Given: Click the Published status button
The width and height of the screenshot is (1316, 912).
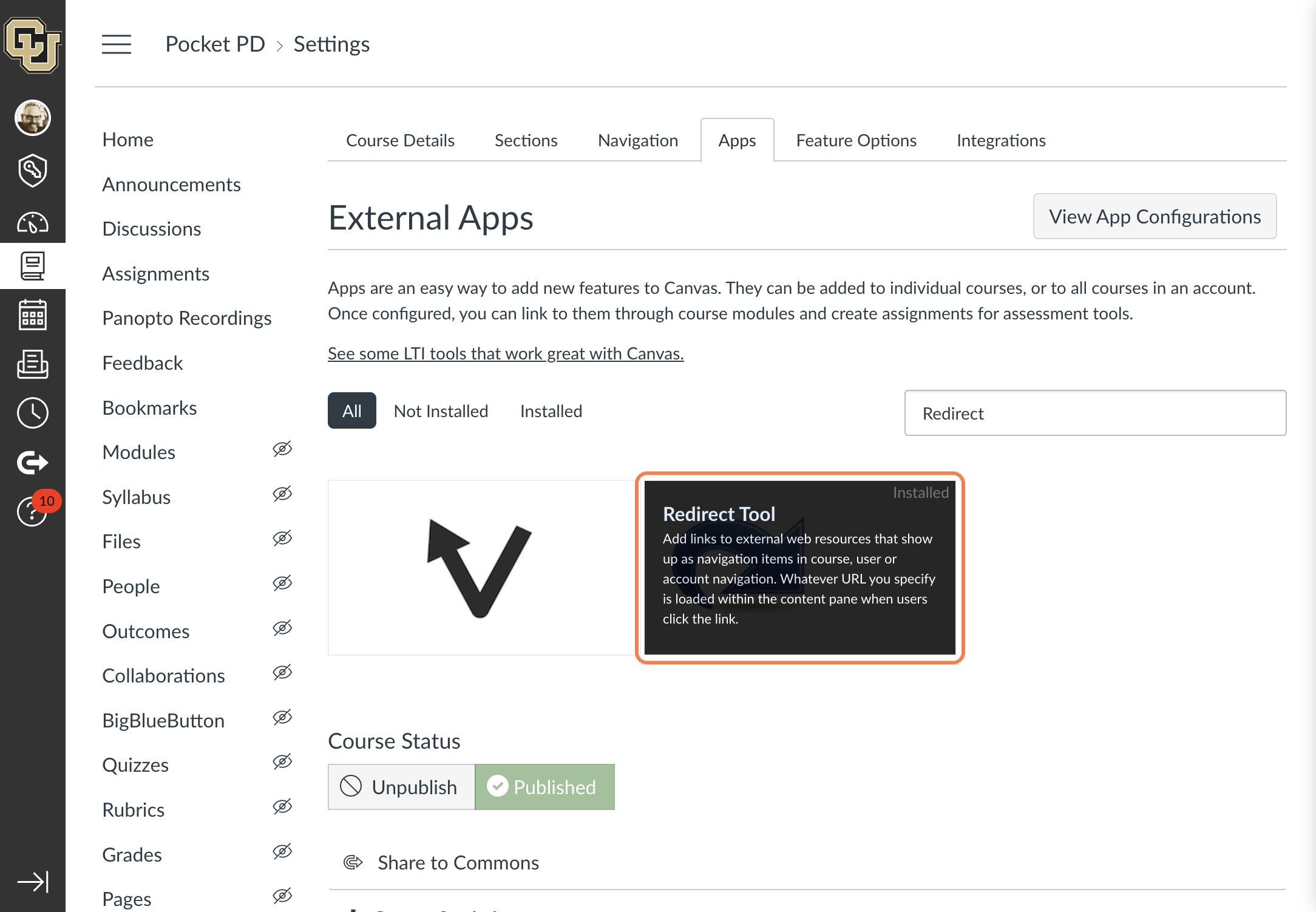Looking at the screenshot, I should point(544,787).
